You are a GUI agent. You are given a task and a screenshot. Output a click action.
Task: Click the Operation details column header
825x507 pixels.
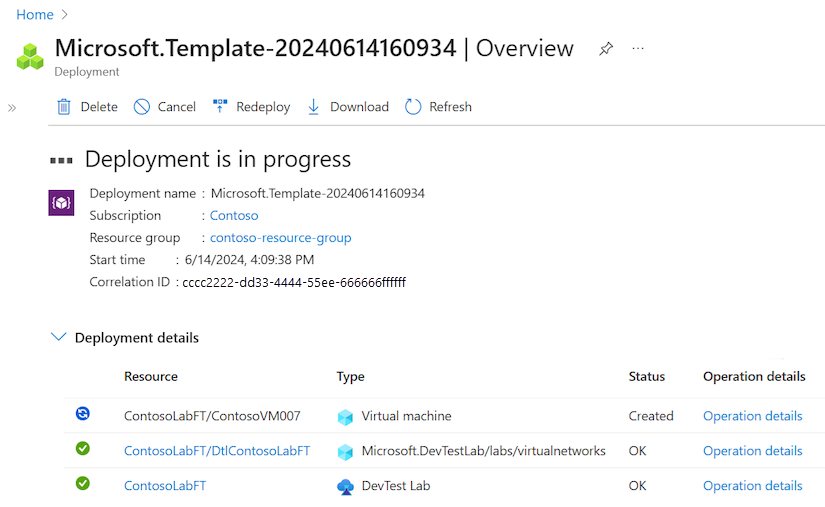pos(754,377)
